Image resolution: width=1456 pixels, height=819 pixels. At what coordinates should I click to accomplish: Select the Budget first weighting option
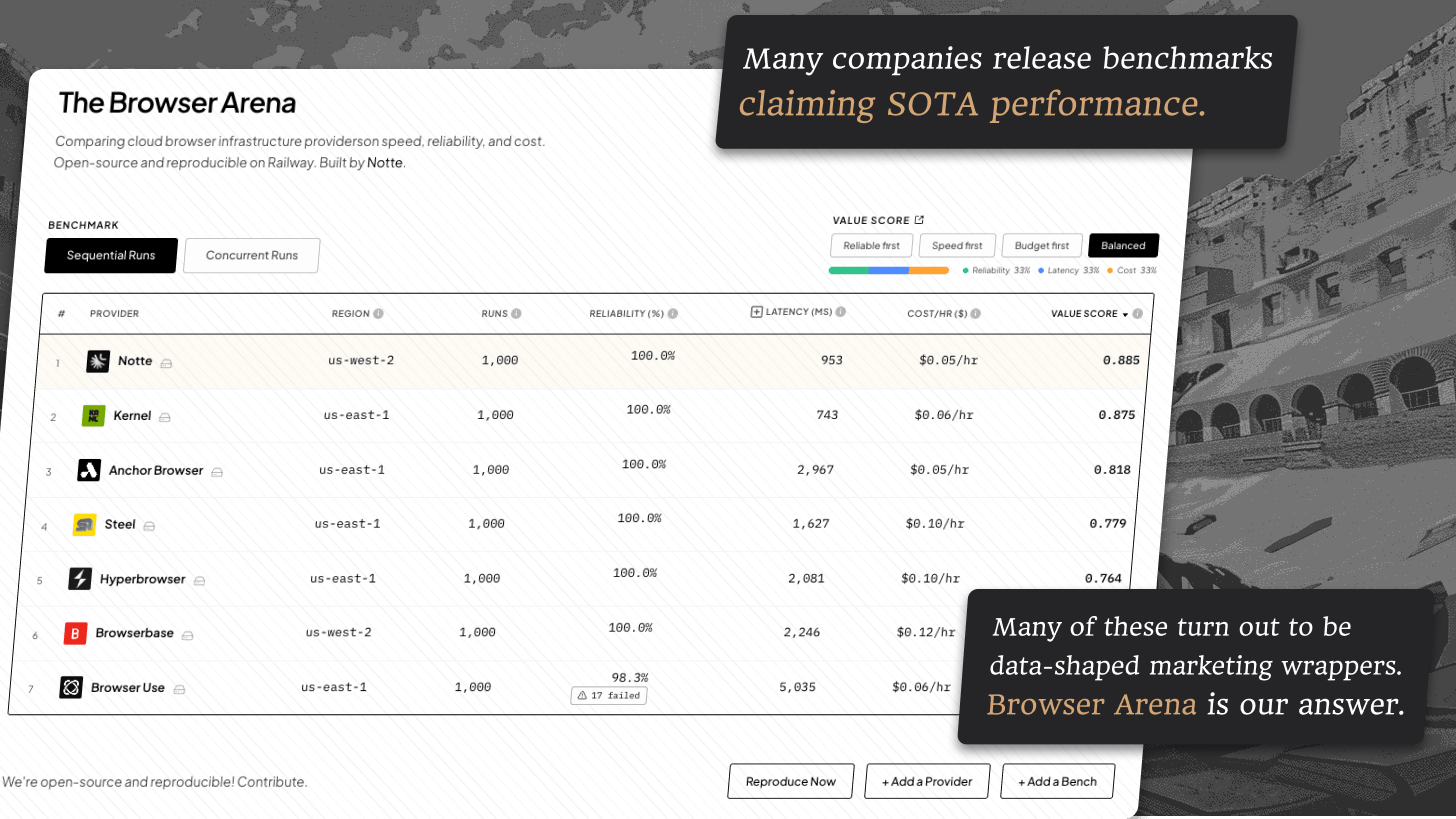pyautogui.click(x=1042, y=246)
